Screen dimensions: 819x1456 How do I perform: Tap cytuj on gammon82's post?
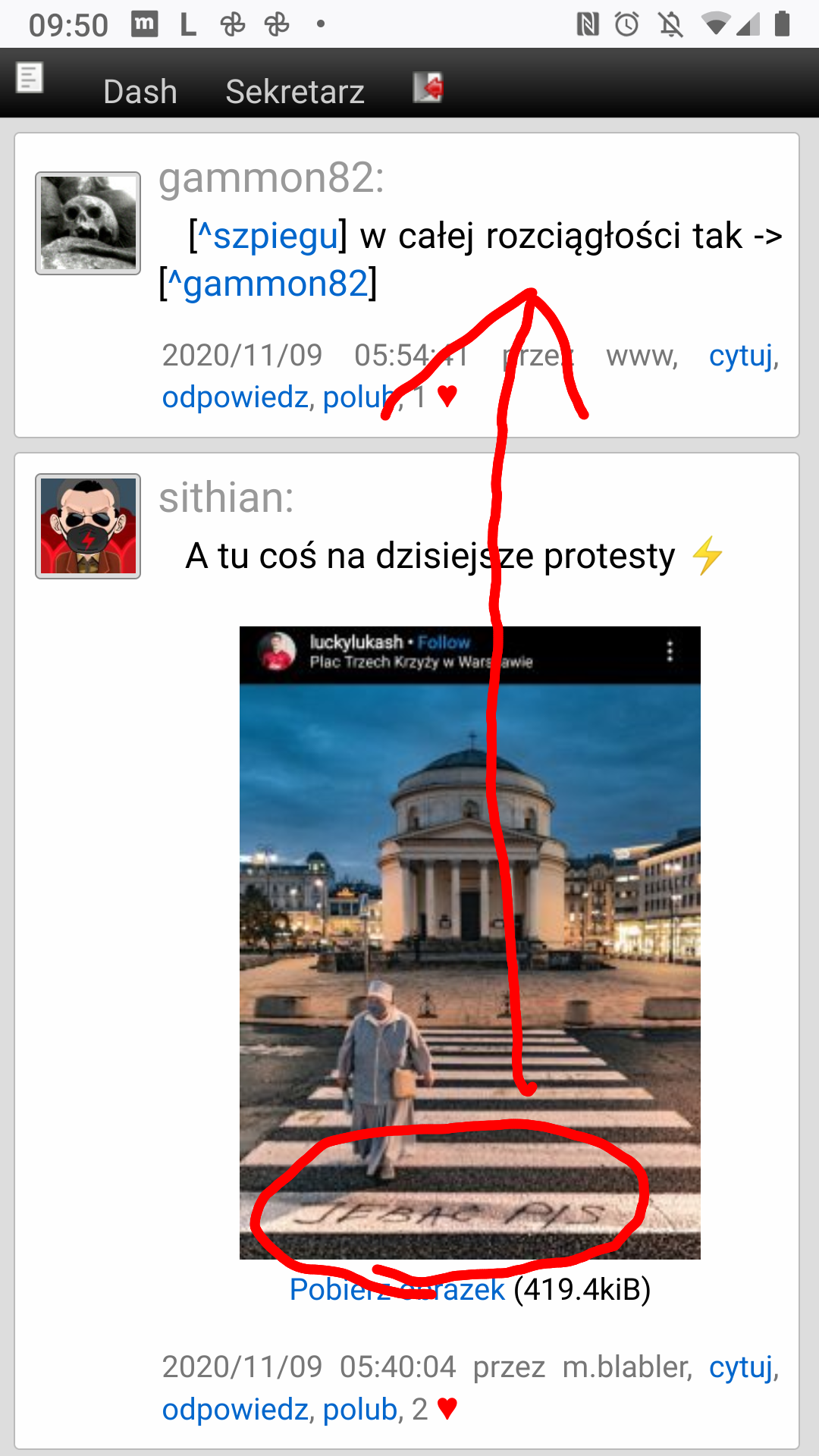coord(741,355)
